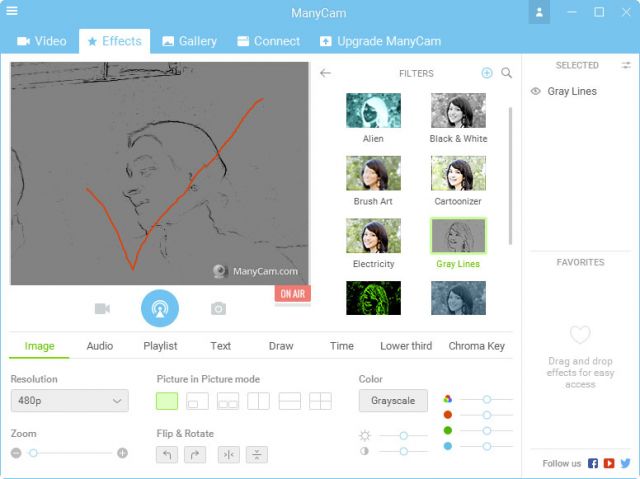
Task: Click Upgrade ManyCam
Action: click(x=381, y=41)
